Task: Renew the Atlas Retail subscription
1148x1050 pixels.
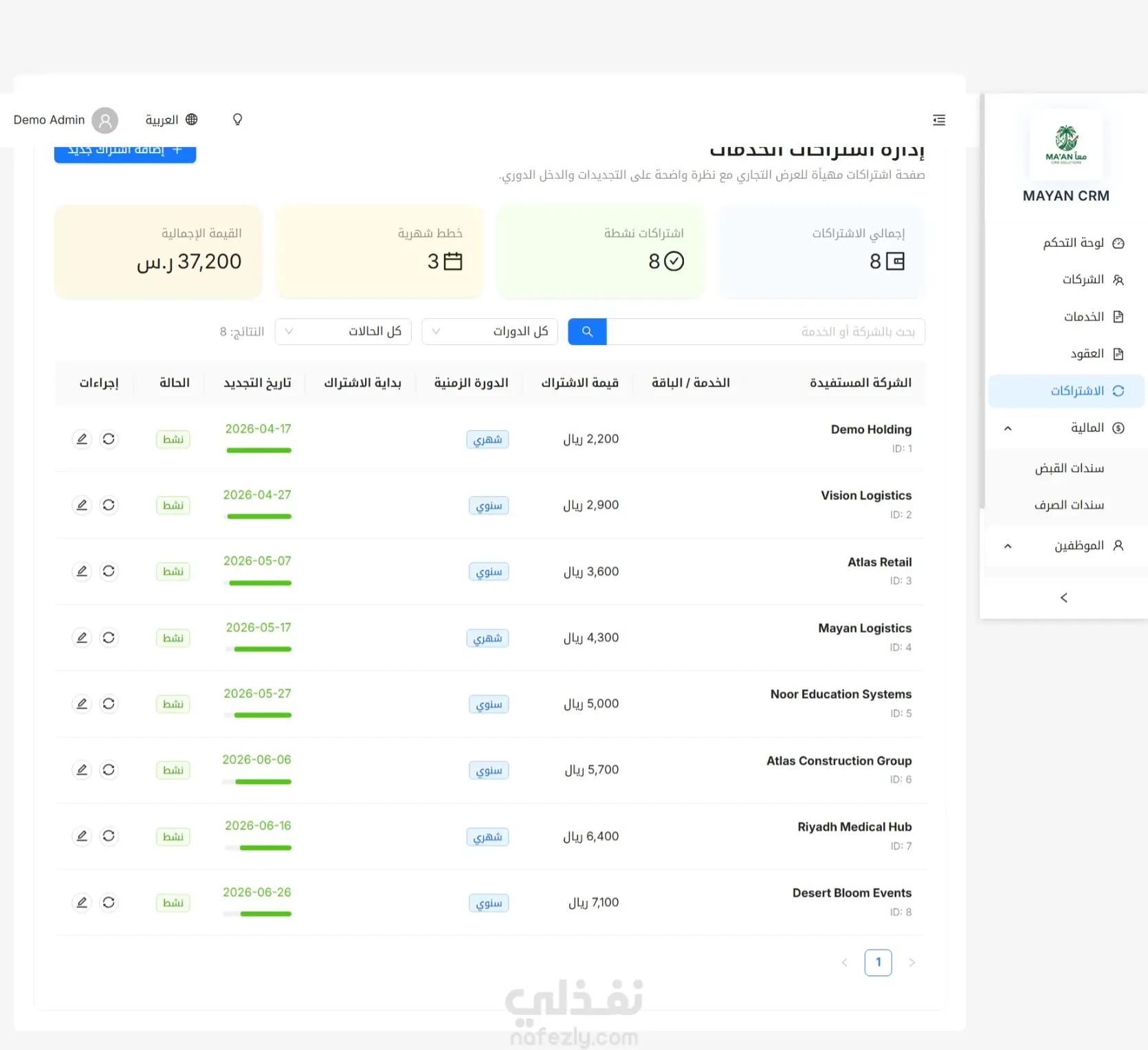Action: pos(109,571)
